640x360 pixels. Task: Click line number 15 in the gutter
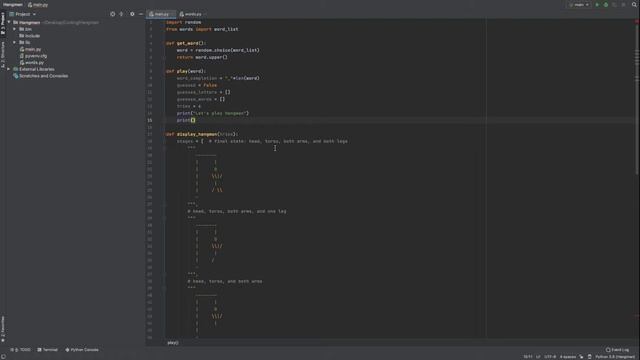point(150,120)
